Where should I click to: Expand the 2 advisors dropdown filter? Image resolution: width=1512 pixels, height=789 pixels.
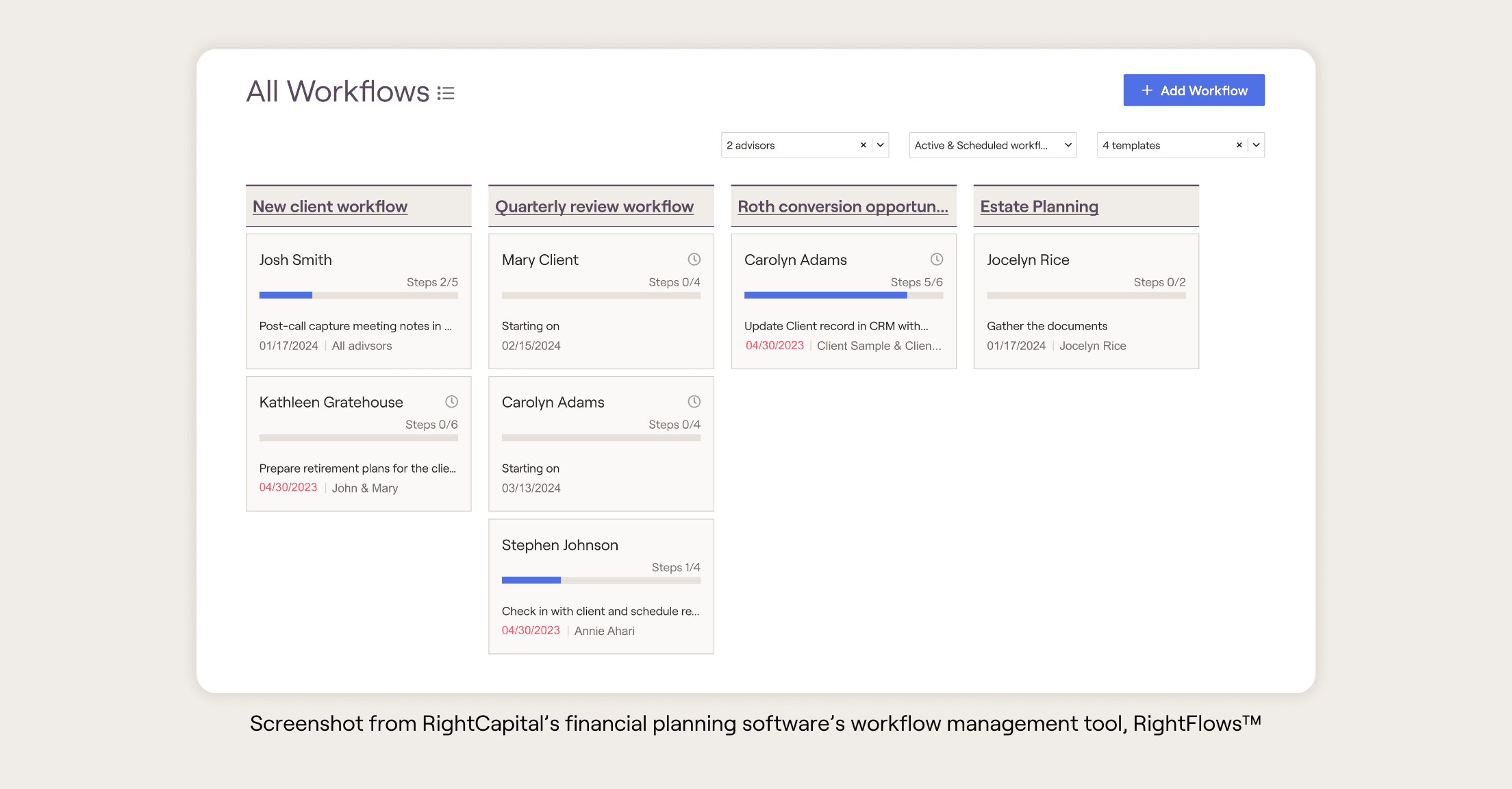(878, 144)
